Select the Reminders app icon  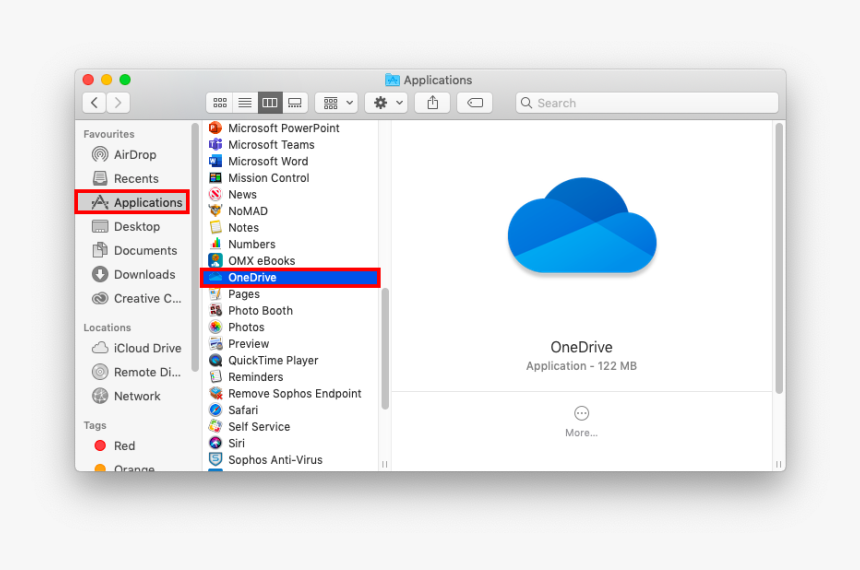(x=216, y=377)
